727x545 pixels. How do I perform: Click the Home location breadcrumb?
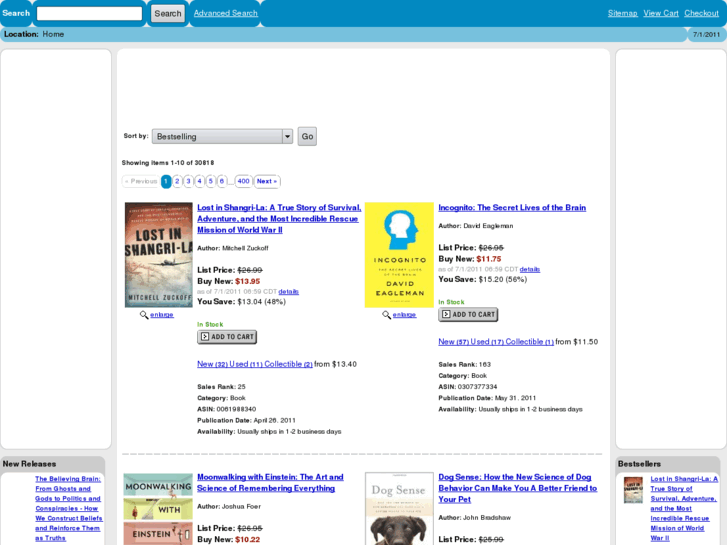pos(53,34)
